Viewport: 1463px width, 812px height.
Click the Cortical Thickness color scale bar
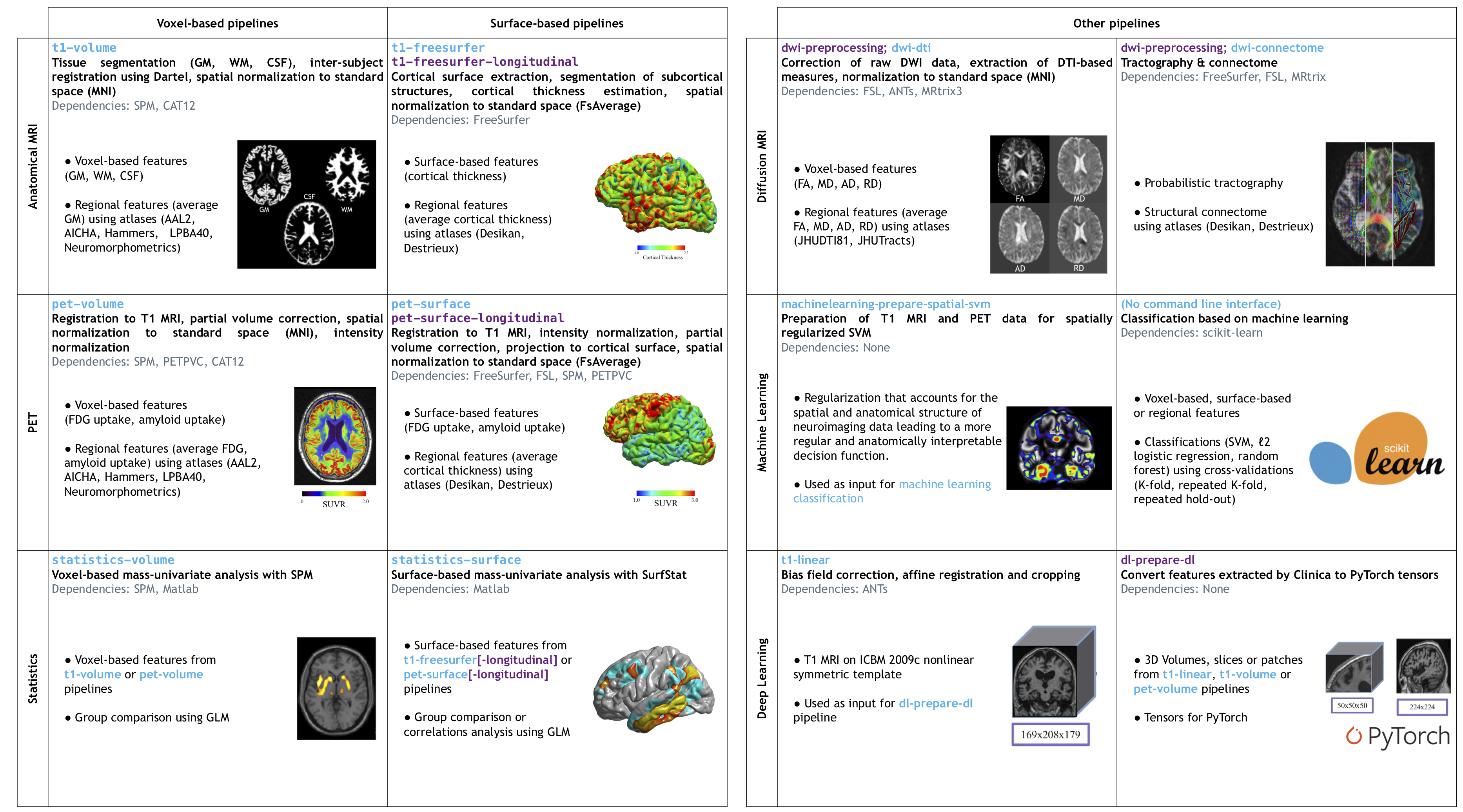pyautogui.click(x=661, y=248)
